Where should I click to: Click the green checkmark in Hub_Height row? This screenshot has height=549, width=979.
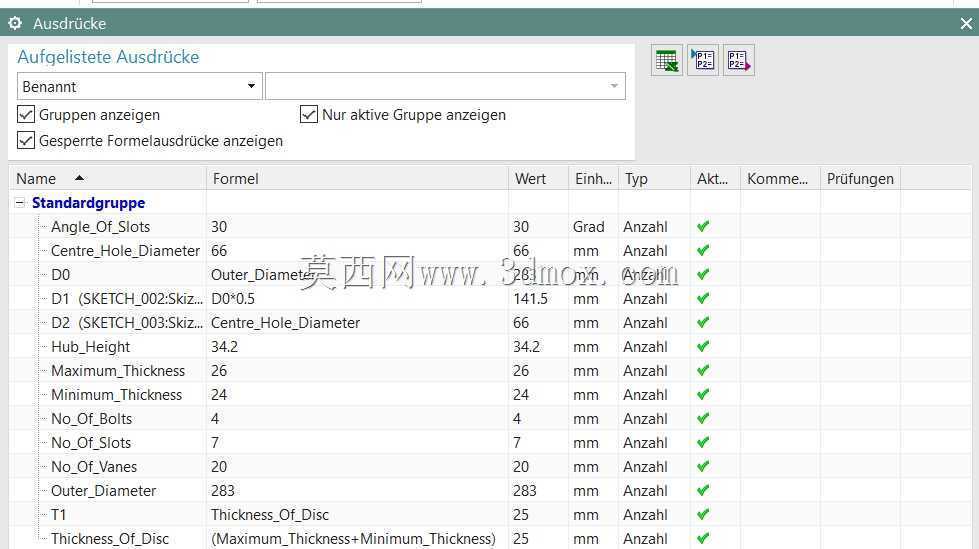click(x=703, y=347)
